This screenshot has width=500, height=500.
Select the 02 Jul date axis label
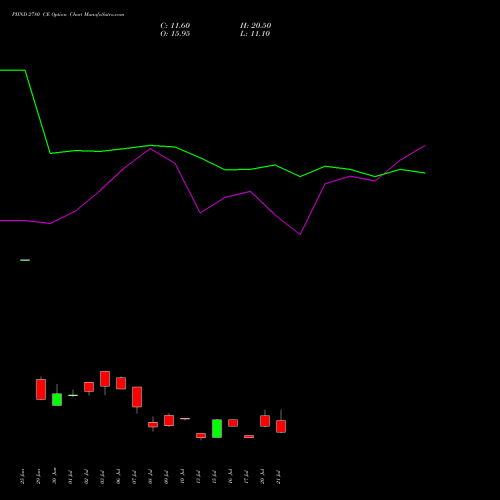coord(86,476)
